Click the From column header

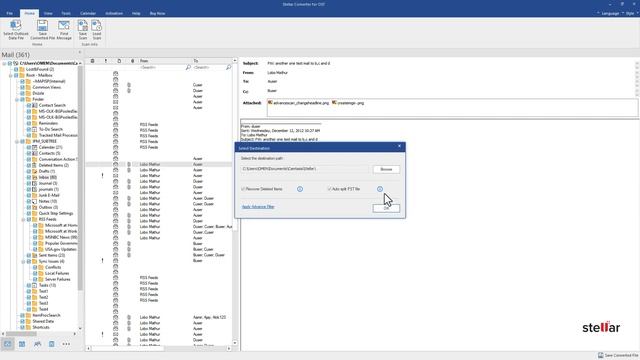click(x=165, y=61)
